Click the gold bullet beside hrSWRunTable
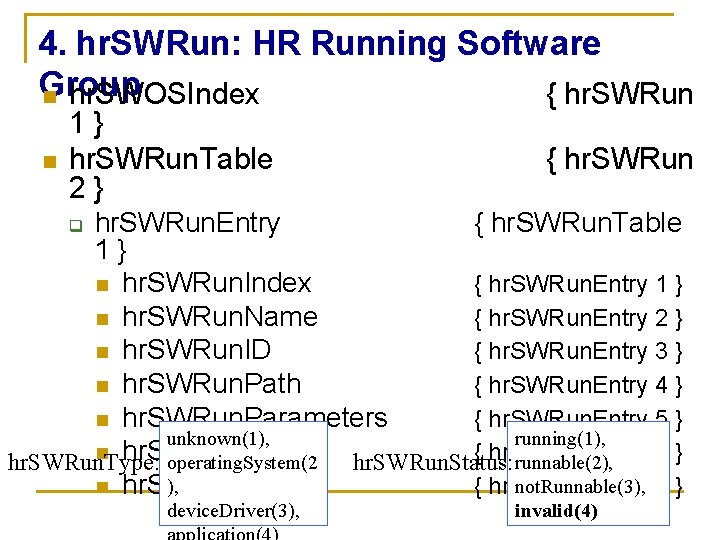 coord(50,162)
